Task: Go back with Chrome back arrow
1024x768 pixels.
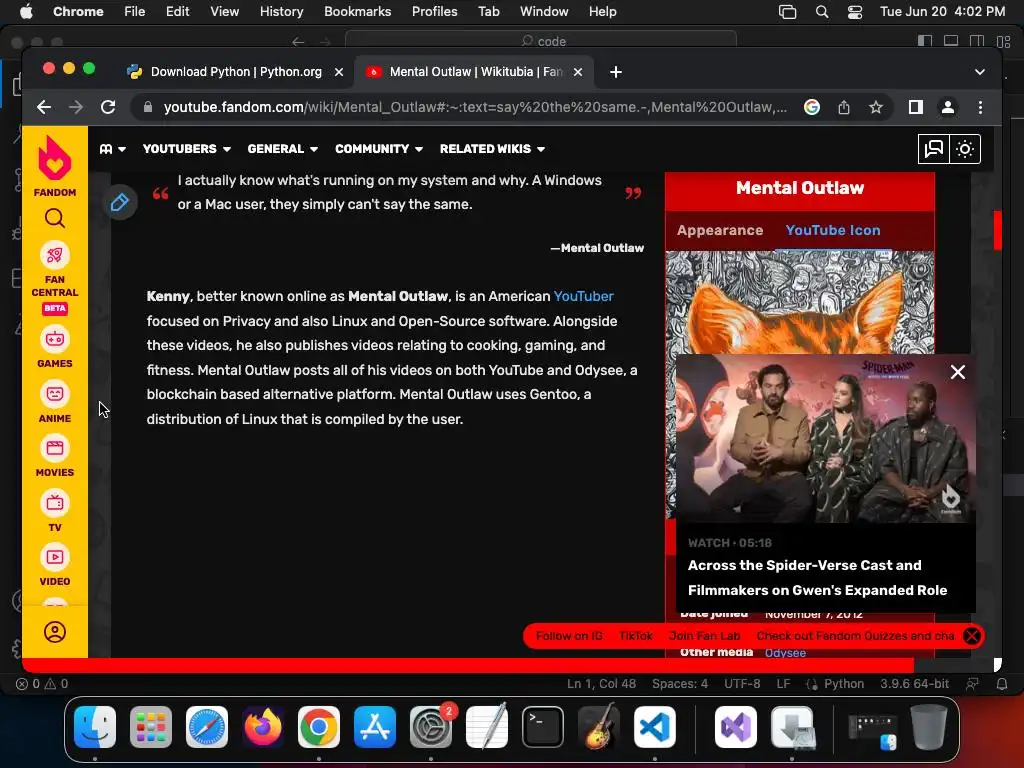Action: (x=44, y=107)
